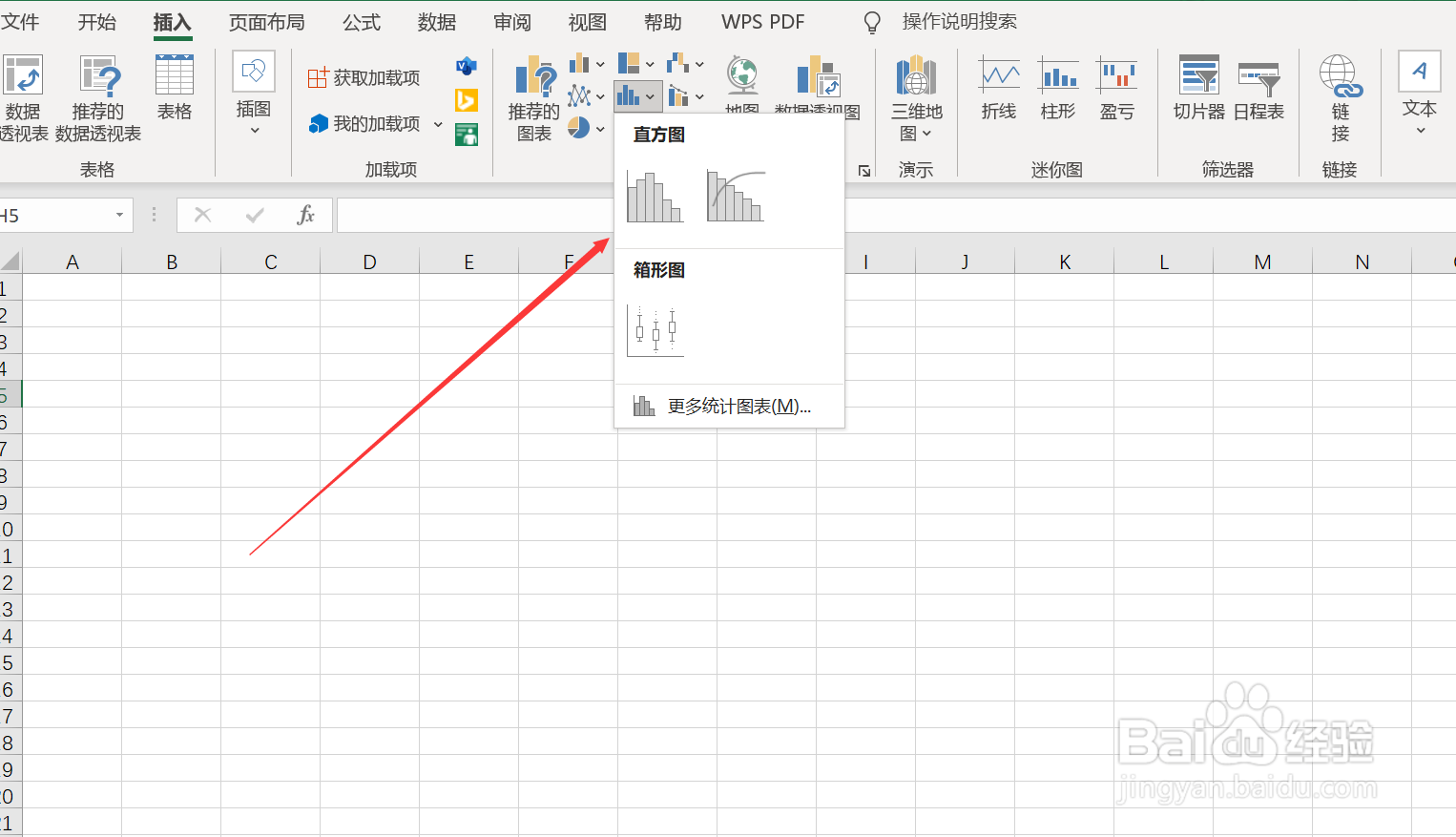This screenshot has width=1456, height=837.
Task: Switch to the WPS PDF tab
Action: click(x=763, y=21)
